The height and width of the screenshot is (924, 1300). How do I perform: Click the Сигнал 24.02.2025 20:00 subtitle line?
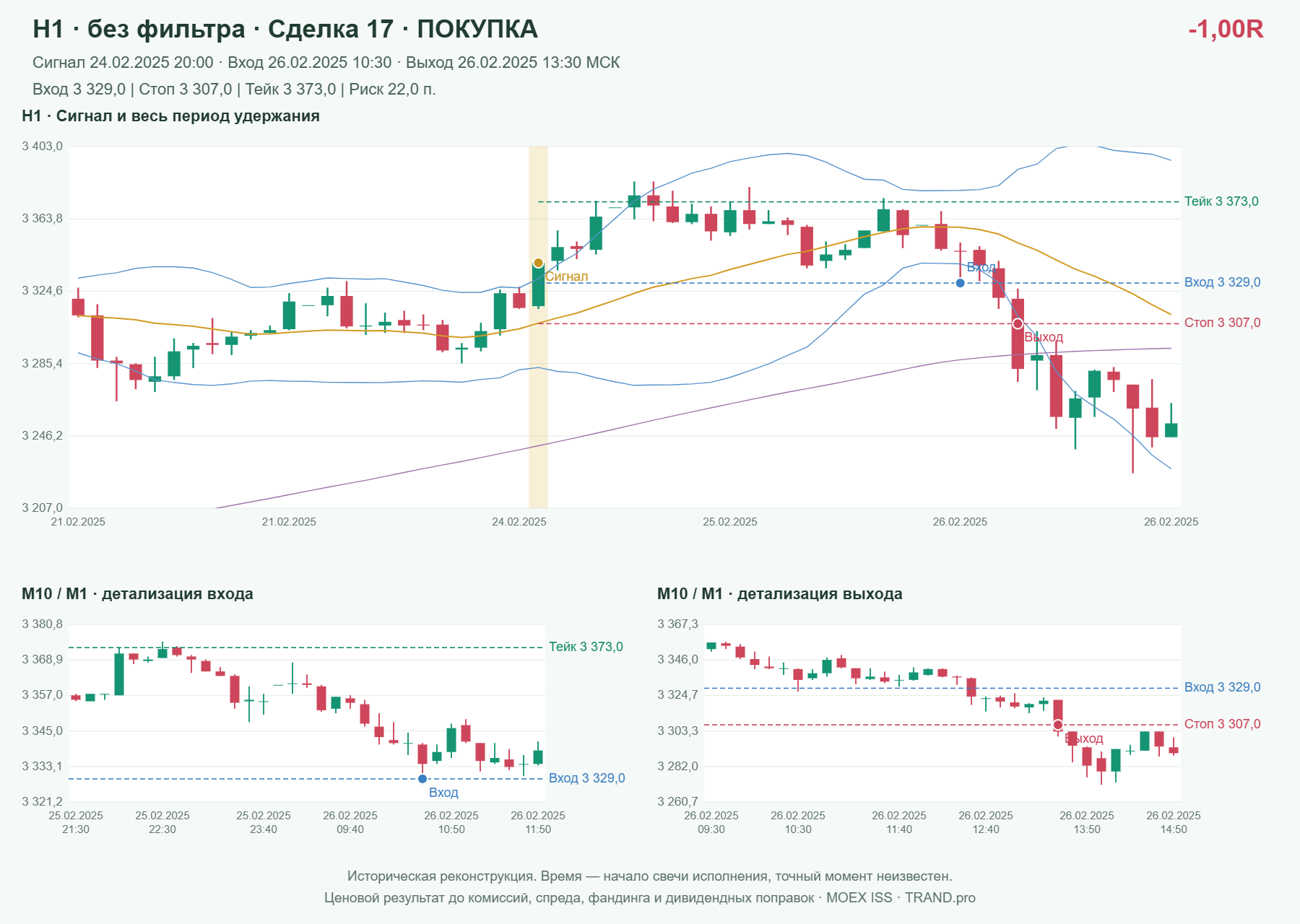point(326,63)
